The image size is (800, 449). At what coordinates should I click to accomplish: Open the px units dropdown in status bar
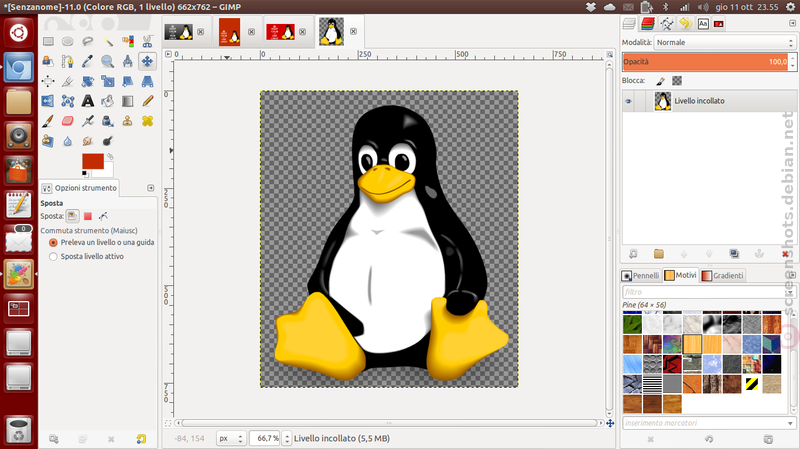[x=231, y=438]
